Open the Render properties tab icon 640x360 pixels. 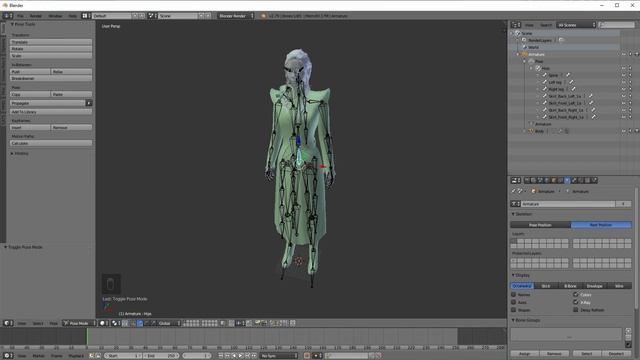pyautogui.click(x=527, y=180)
